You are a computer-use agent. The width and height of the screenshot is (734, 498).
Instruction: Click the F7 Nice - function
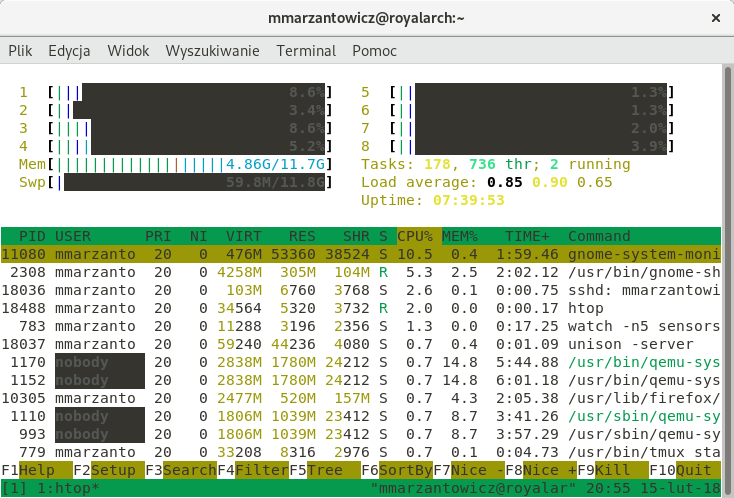click(469, 470)
